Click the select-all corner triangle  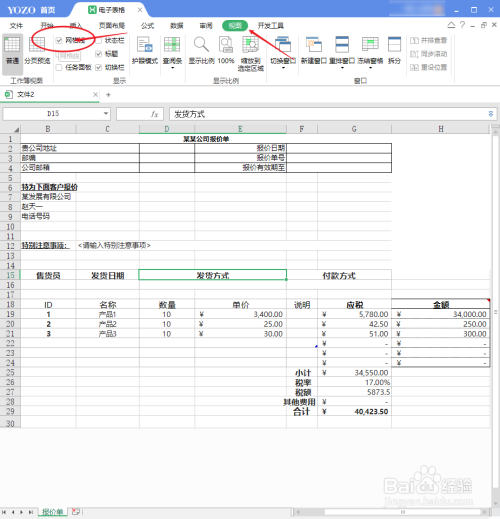(x=16, y=129)
